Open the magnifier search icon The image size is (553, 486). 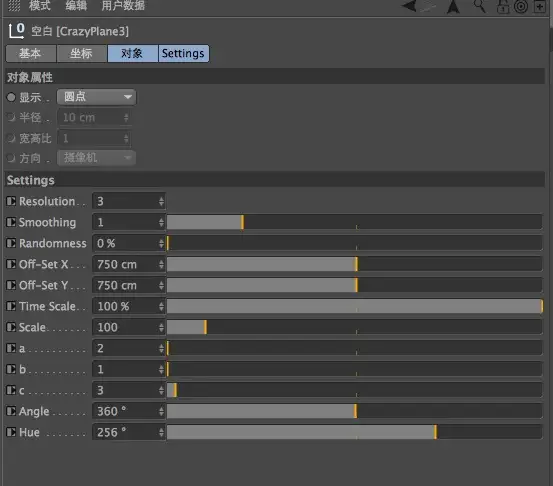(480, 6)
